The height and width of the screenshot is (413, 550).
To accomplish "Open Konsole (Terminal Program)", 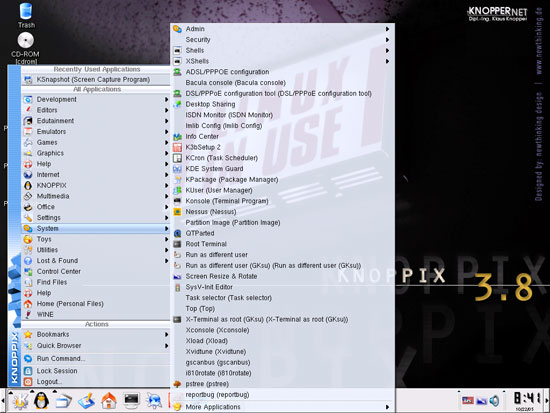I will pos(283,201).
